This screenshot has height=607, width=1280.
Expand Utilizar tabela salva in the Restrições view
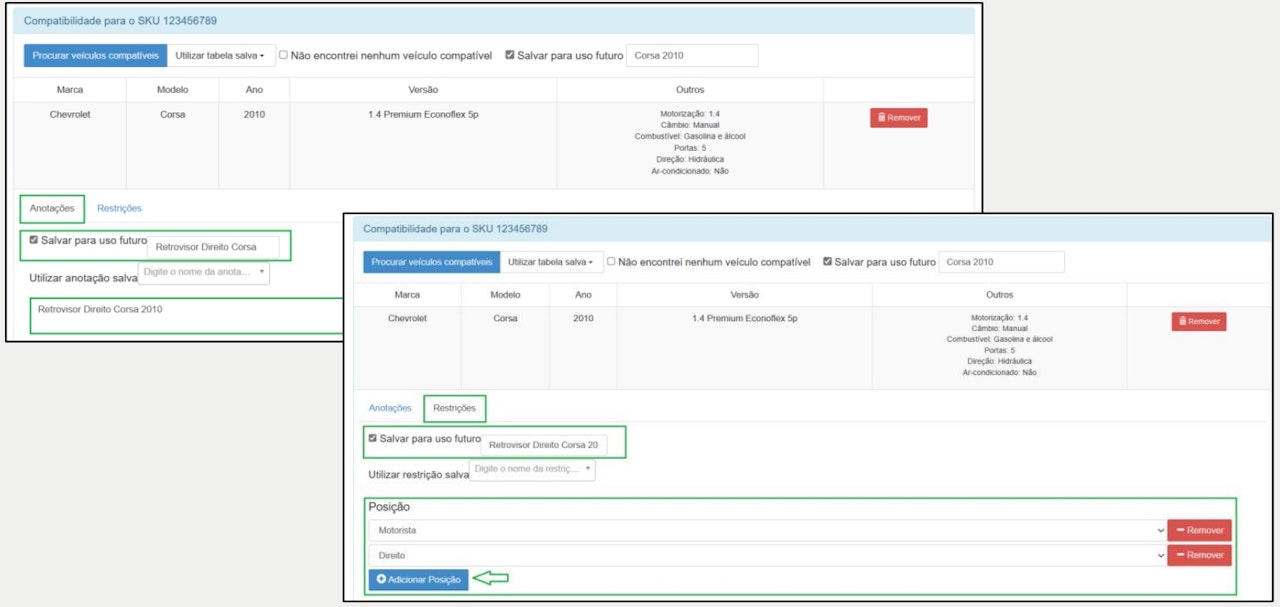549,262
